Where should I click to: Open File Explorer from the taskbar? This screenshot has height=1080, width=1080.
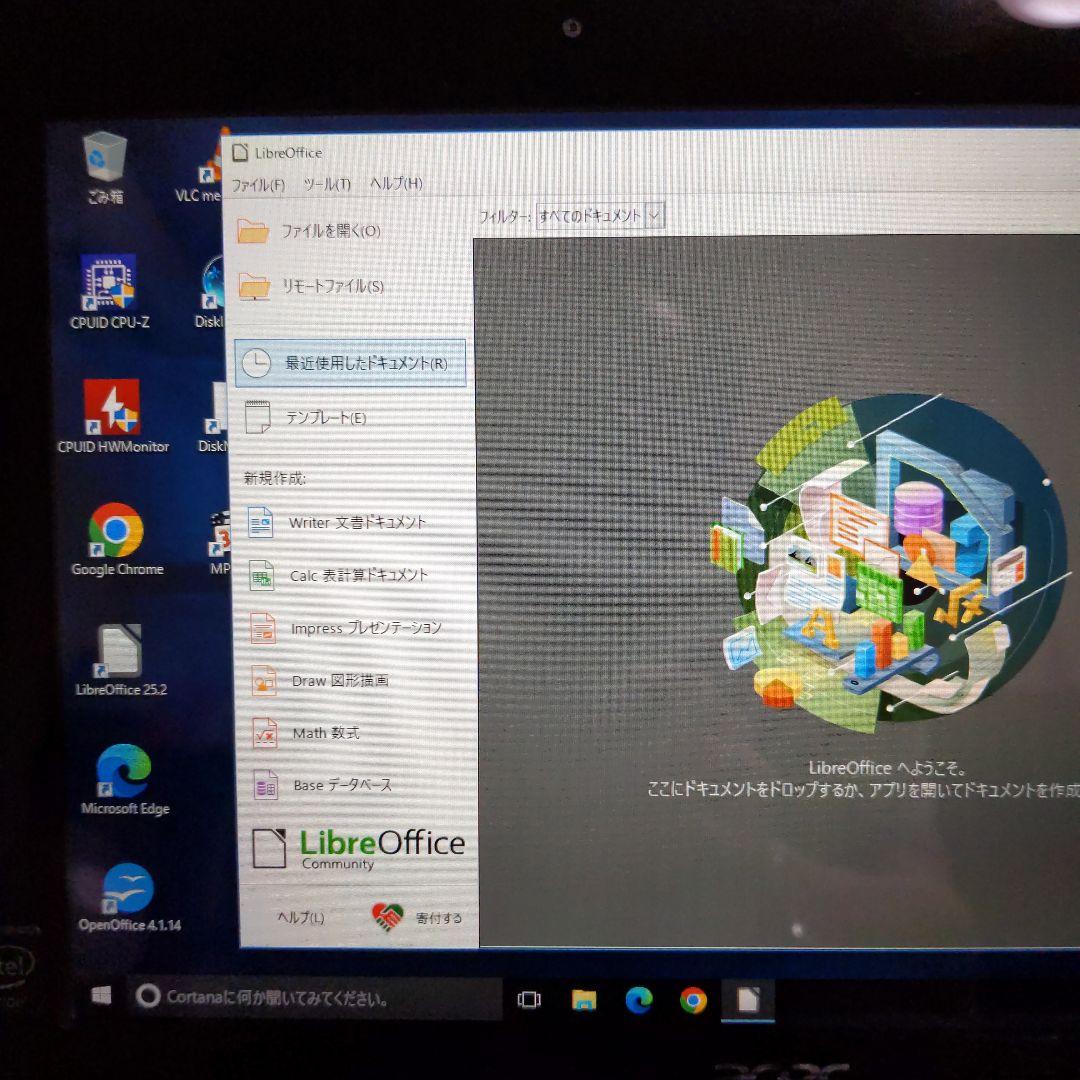coord(584,999)
